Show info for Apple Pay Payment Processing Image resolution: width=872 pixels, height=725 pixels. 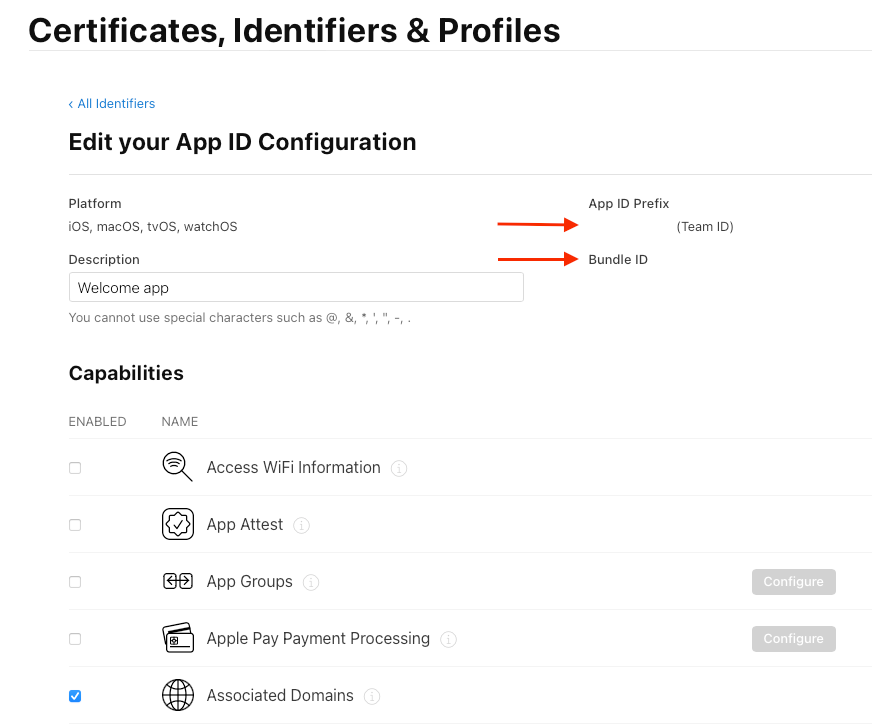coord(448,639)
